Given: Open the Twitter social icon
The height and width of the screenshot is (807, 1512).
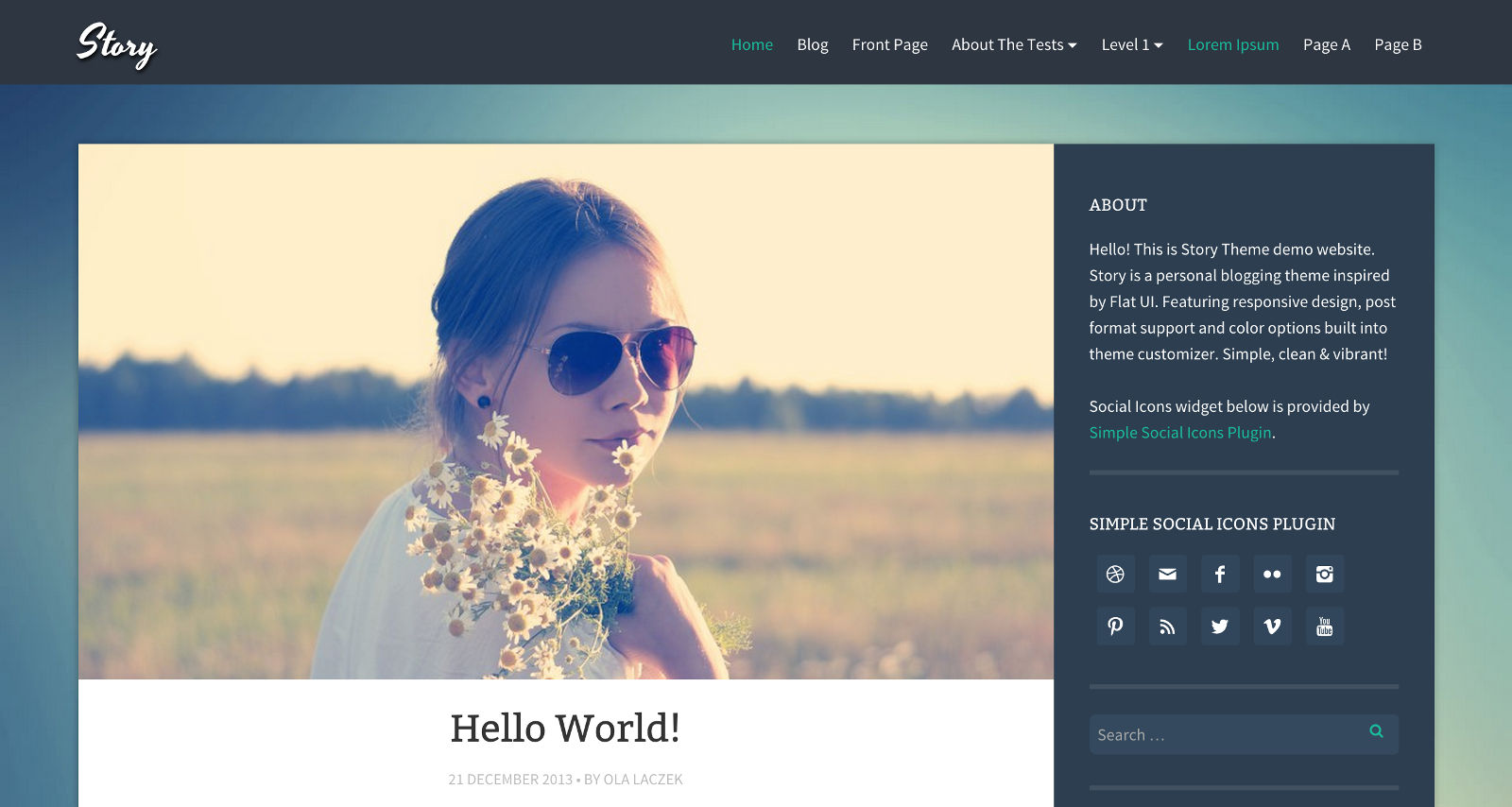Looking at the screenshot, I should coord(1220,626).
